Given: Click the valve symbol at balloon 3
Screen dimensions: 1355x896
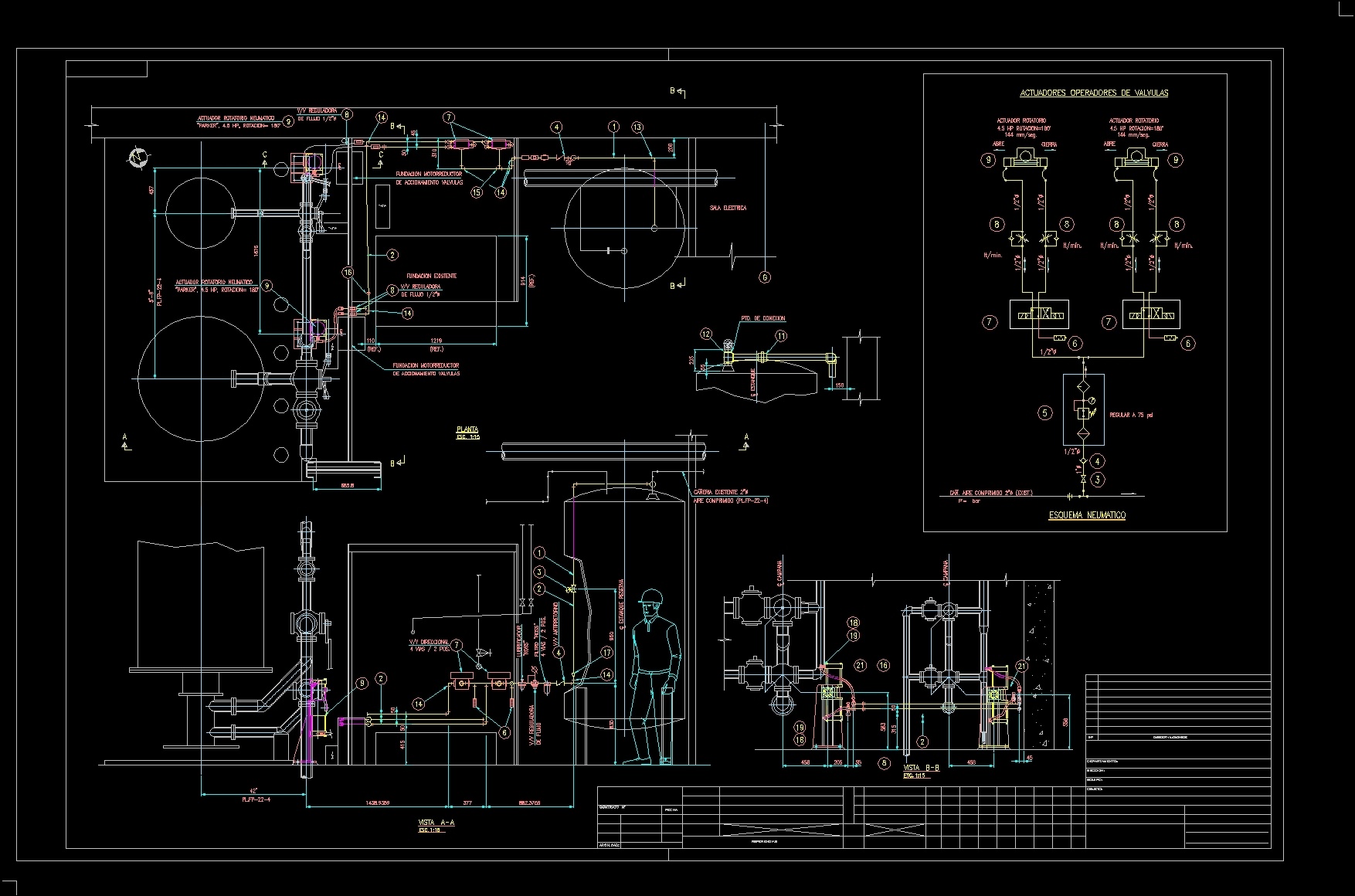Looking at the screenshot, I should 1084,479.
